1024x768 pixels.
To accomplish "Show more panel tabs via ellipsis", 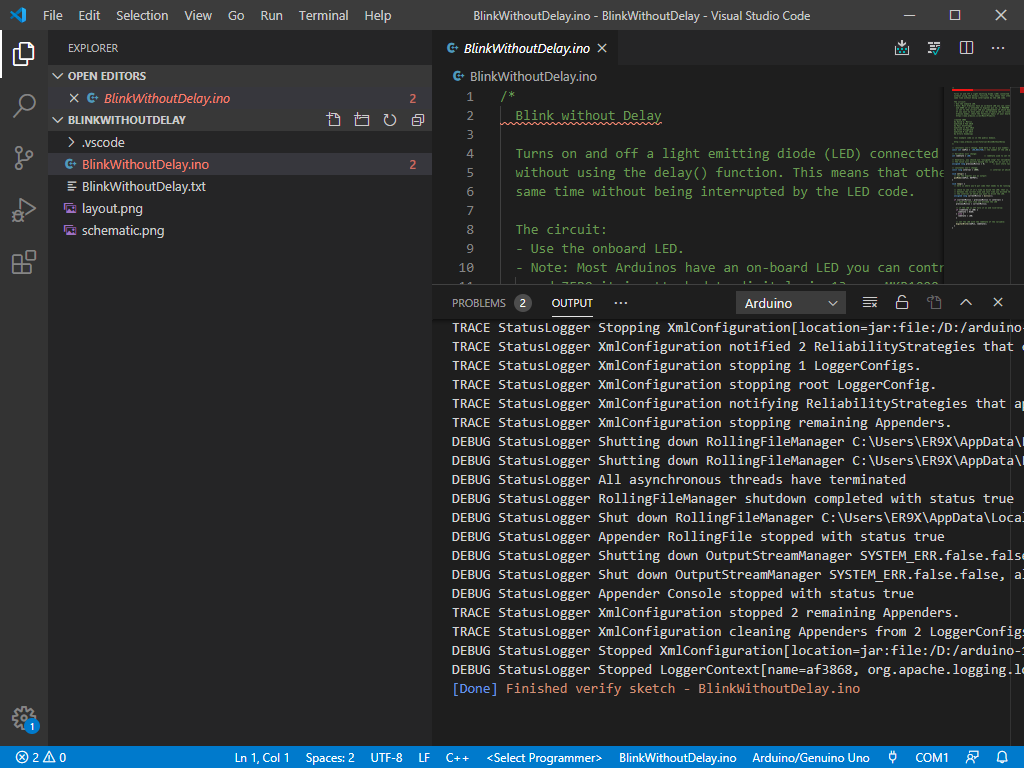I will coord(620,303).
